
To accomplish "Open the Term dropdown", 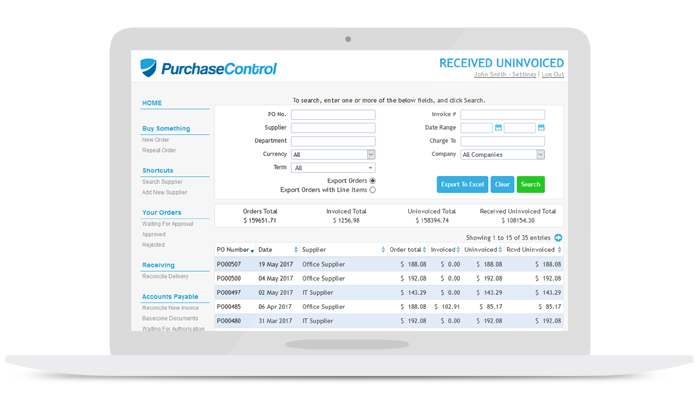I will tap(333, 168).
